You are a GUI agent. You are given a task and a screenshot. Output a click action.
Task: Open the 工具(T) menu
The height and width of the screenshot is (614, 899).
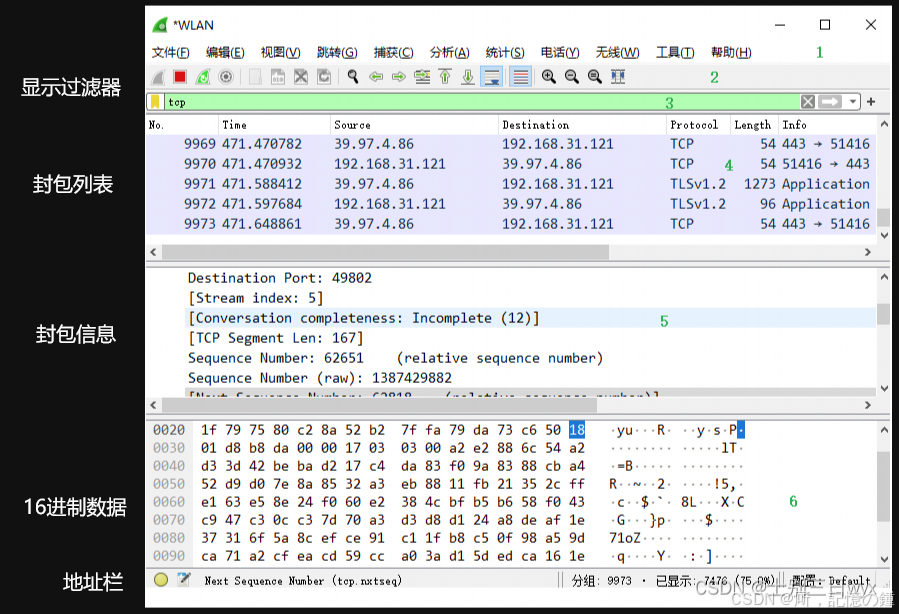click(675, 53)
